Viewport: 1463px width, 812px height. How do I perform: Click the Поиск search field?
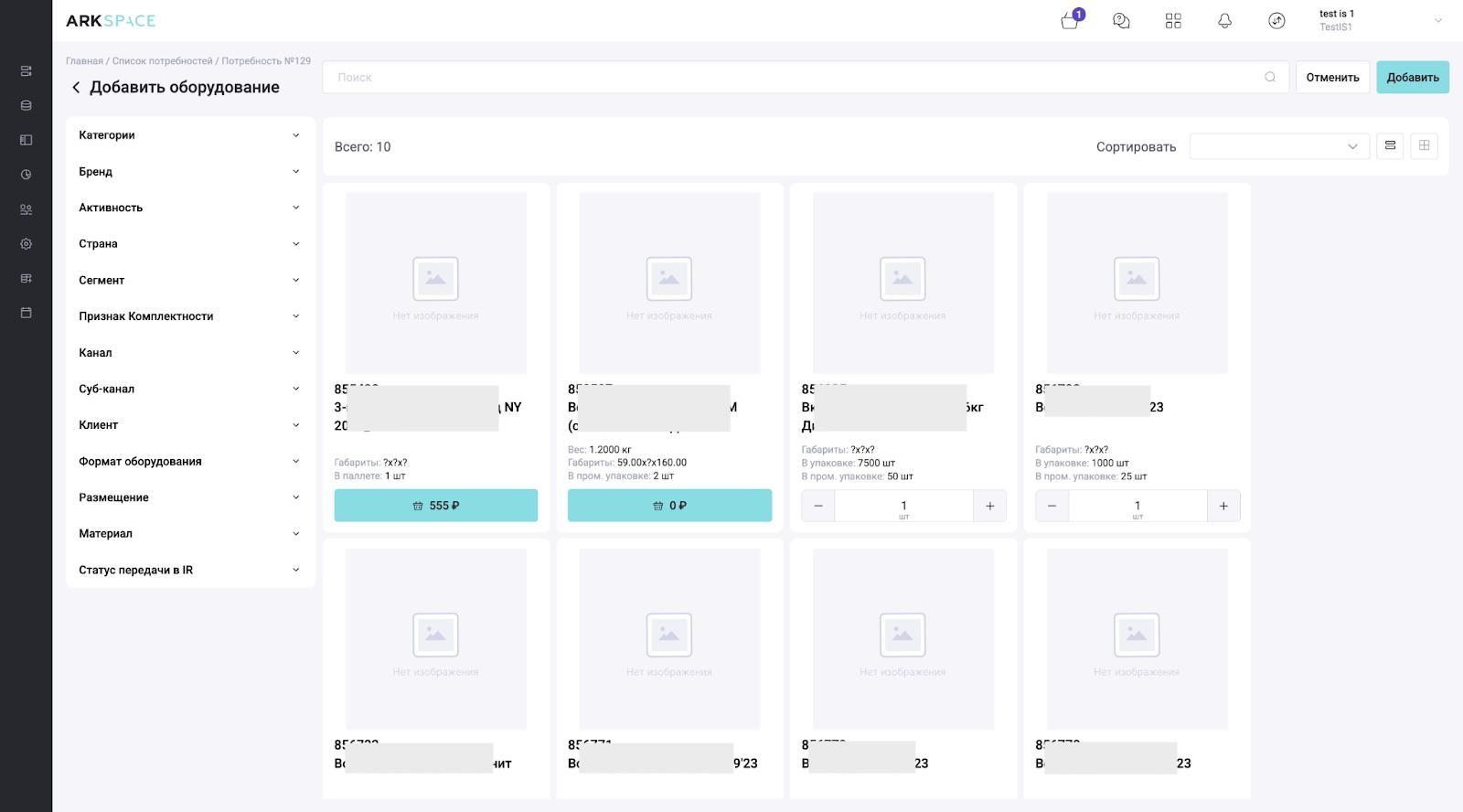coord(796,78)
